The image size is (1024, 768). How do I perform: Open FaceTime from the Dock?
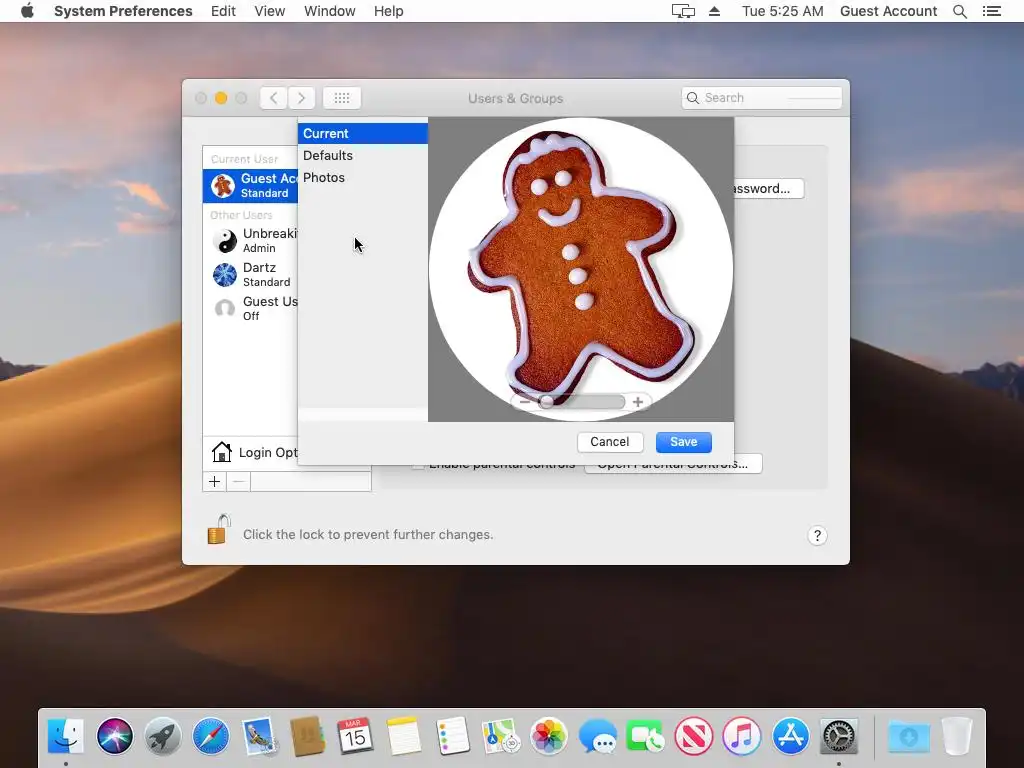point(645,736)
